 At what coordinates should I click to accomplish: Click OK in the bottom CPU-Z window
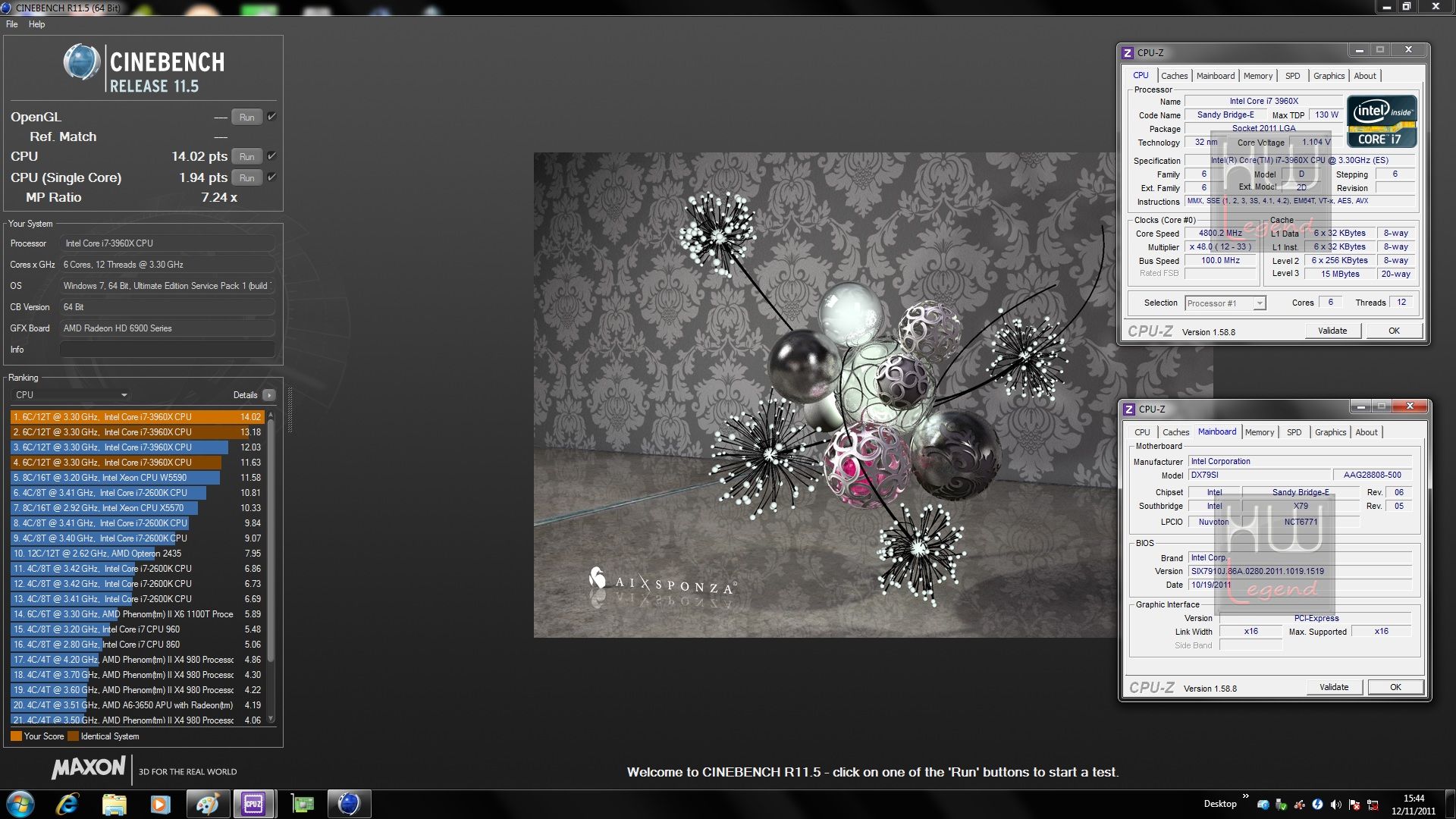1395,687
